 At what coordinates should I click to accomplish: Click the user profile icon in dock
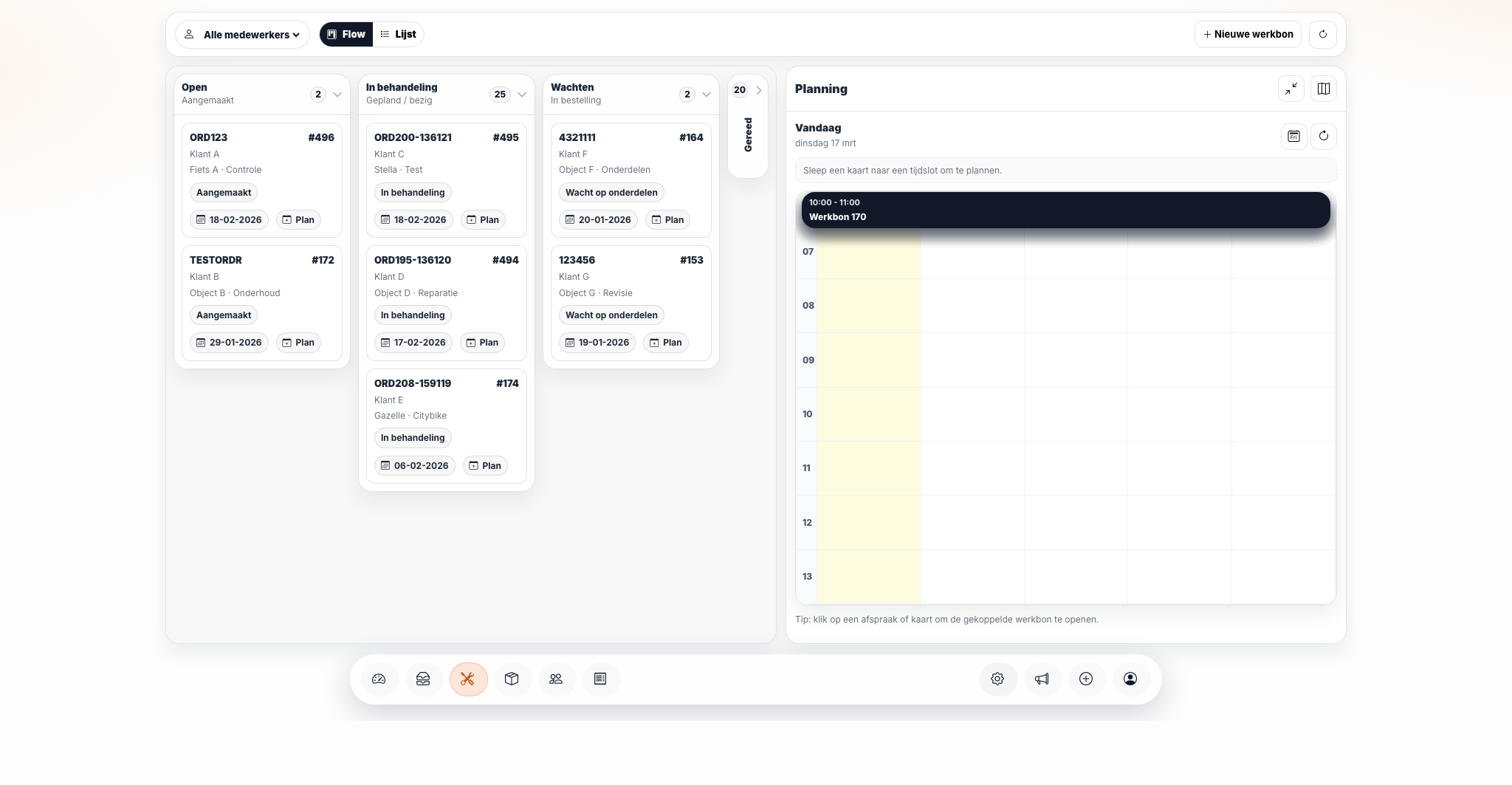(x=1130, y=679)
